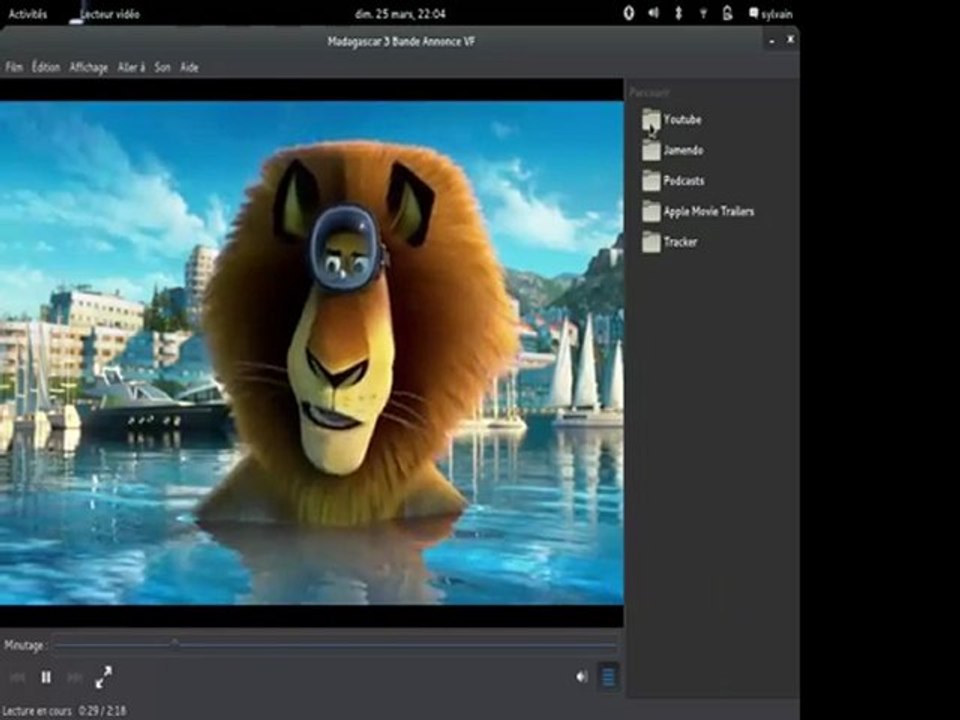Image resolution: width=960 pixels, height=720 pixels.
Task: Open the Podcasts folder in sidebar
Action: click(673, 181)
